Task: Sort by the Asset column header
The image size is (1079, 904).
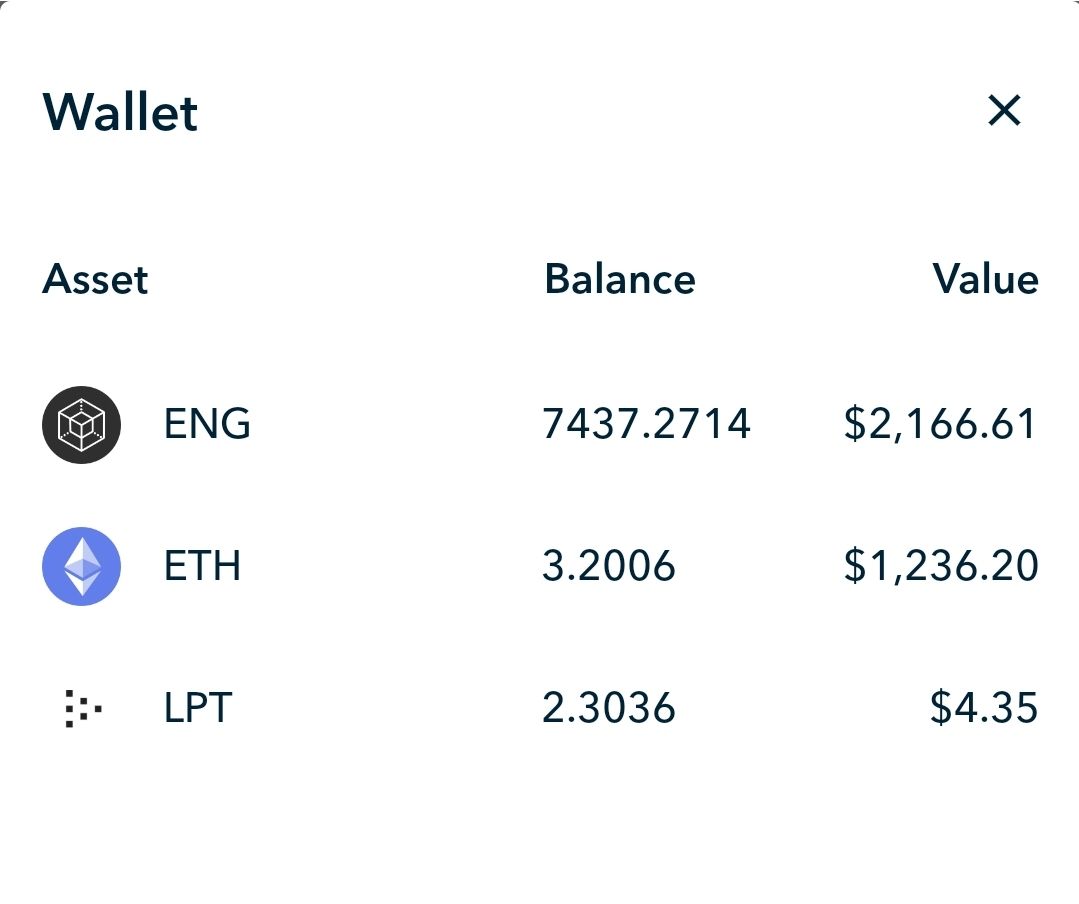Action: point(95,279)
